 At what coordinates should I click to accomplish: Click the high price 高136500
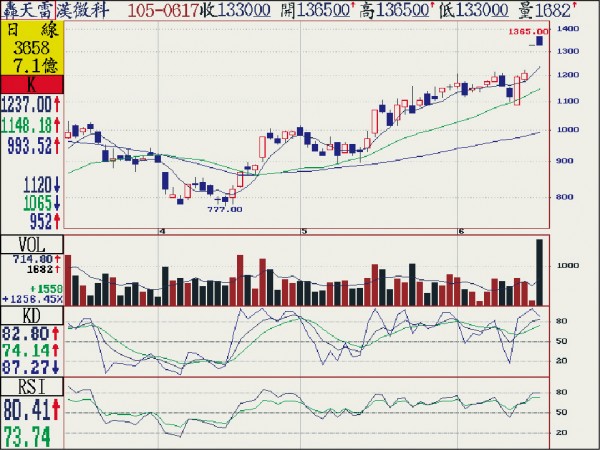[x=395, y=11]
